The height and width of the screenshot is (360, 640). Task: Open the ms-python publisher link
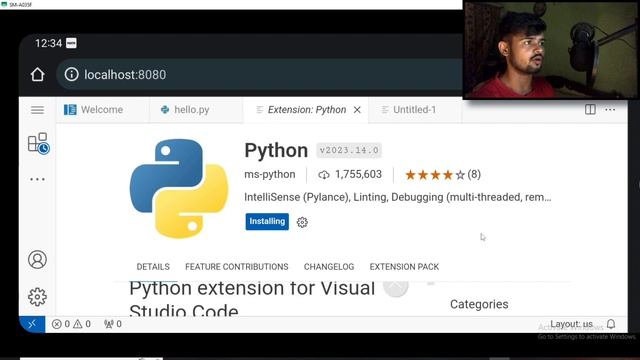(270, 174)
